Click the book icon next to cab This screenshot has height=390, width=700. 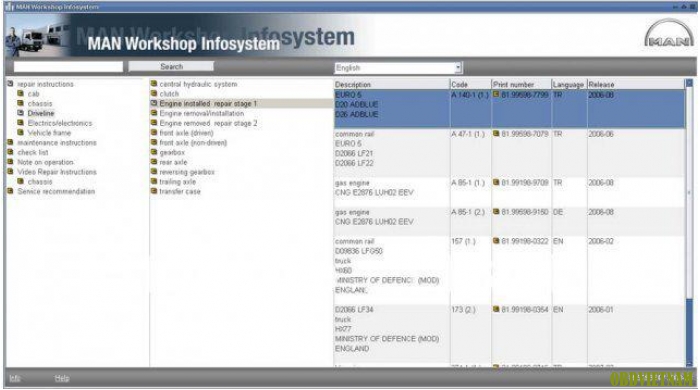coord(21,94)
